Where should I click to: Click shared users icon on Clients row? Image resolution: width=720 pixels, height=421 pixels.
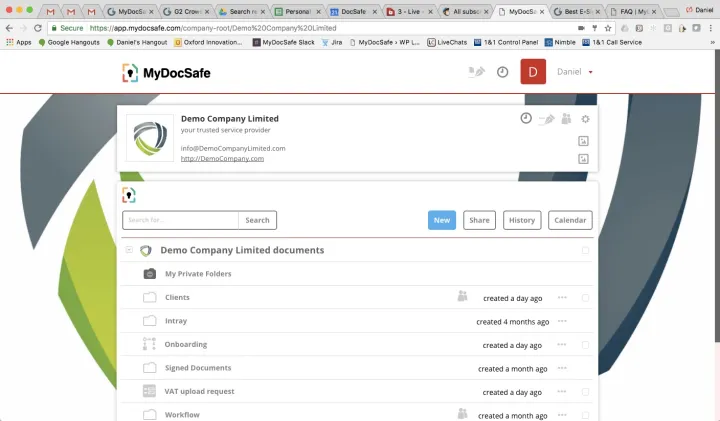[462, 297]
